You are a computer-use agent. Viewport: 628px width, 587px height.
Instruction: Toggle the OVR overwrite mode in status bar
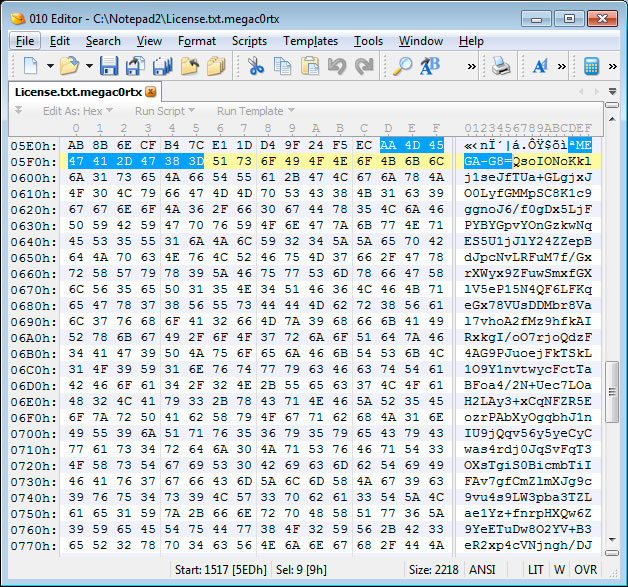tap(585, 569)
